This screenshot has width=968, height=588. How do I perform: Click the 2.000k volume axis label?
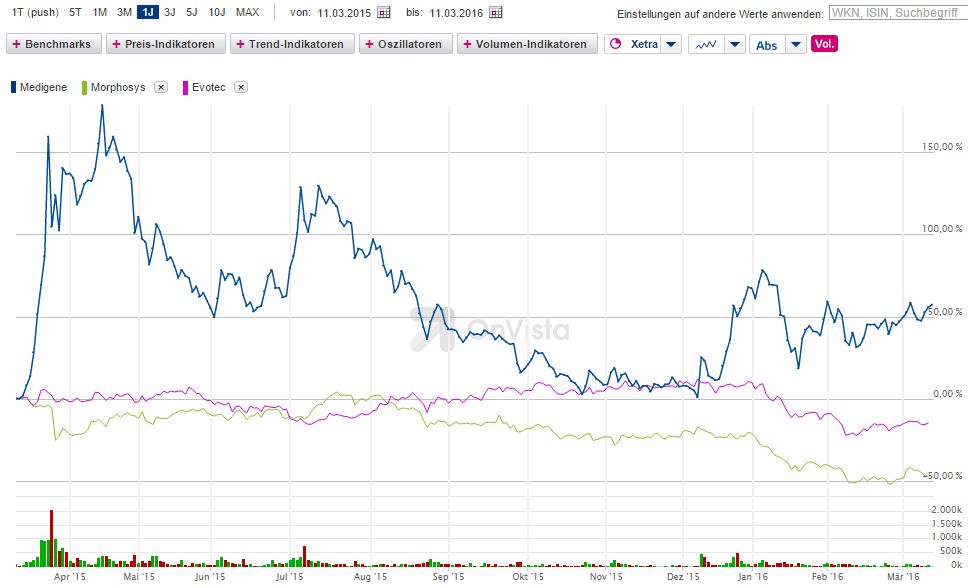947,510
